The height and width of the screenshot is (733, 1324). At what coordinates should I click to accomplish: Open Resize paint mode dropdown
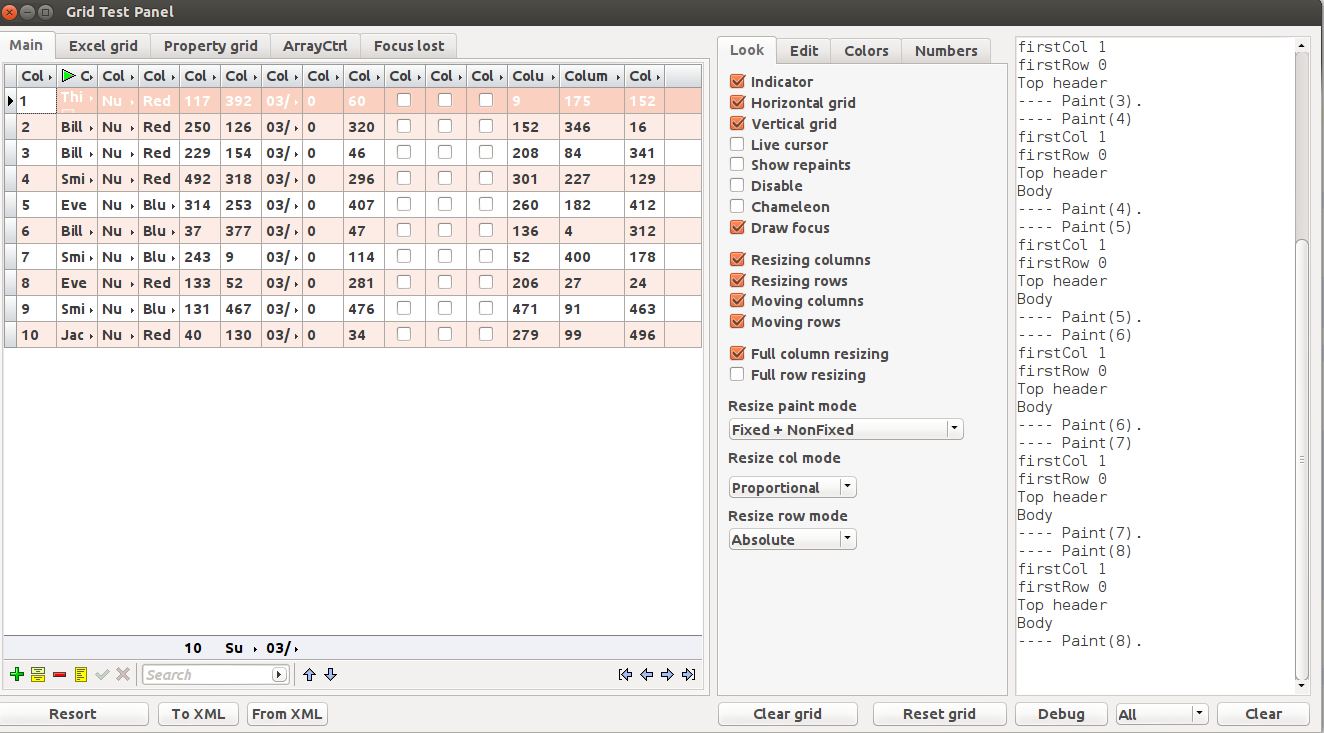pyautogui.click(x=955, y=429)
